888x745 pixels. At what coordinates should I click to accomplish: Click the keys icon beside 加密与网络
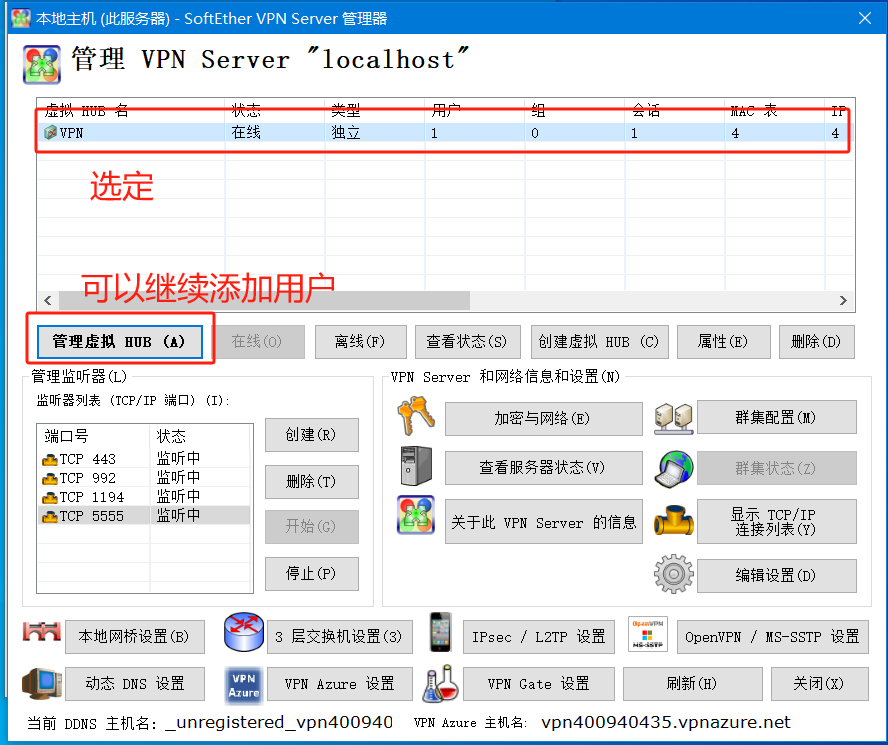[416, 416]
